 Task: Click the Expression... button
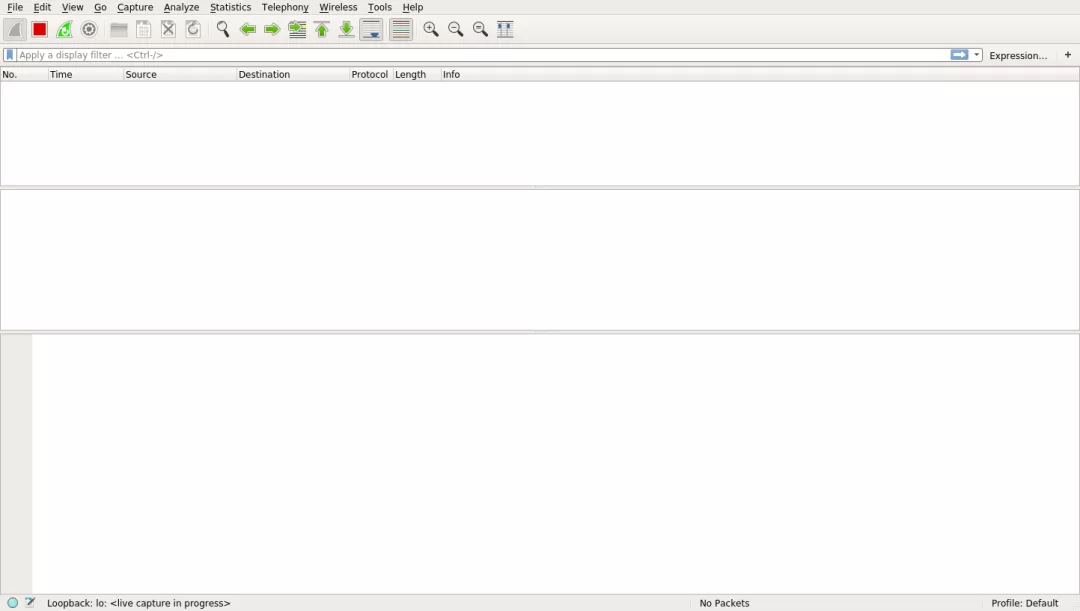pyautogui.click(x=1017, y=55)
